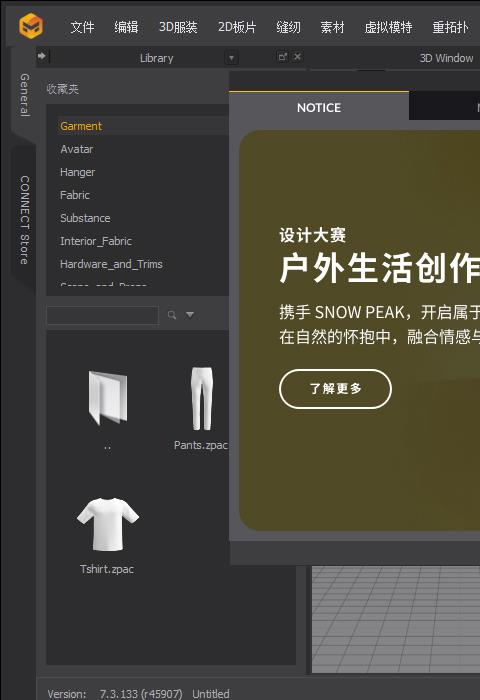Image resolution: width=480 pixels, height=700 pixels.
Task: Select the Tshirt.zpac garment thumbnail
Action: point(108,525)
